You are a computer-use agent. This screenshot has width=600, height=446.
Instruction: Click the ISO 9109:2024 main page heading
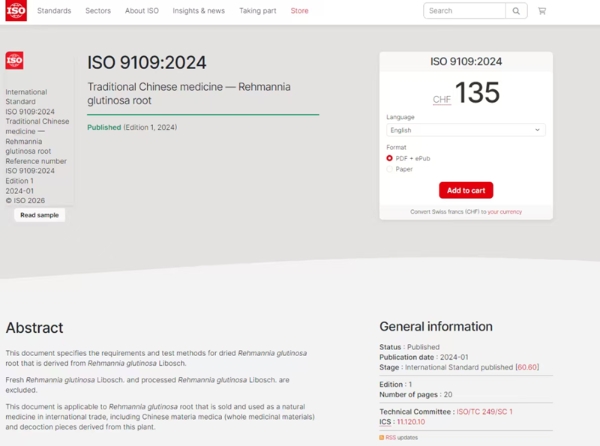(147, 63)
